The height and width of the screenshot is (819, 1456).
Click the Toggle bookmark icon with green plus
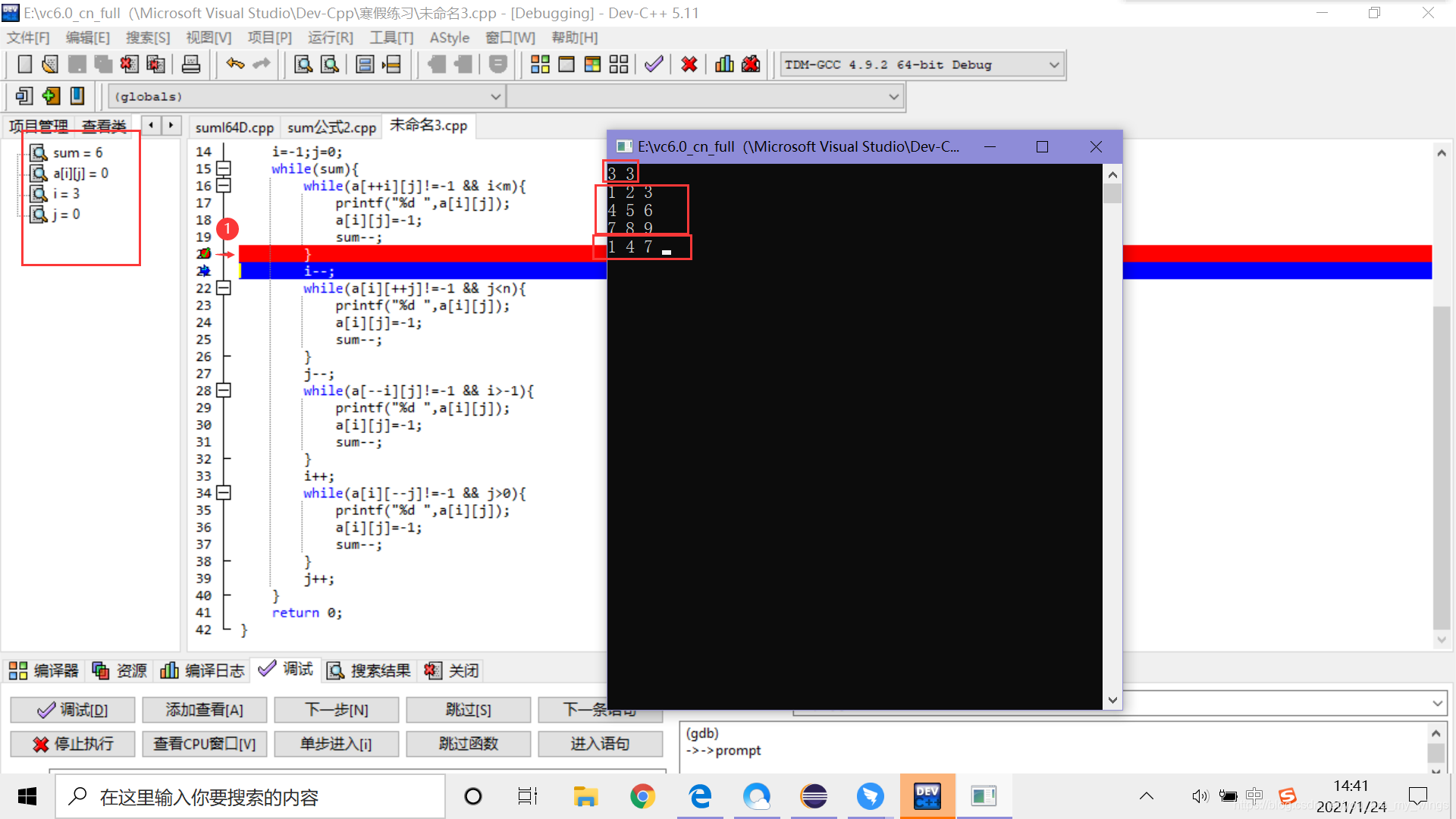(51, 96)
